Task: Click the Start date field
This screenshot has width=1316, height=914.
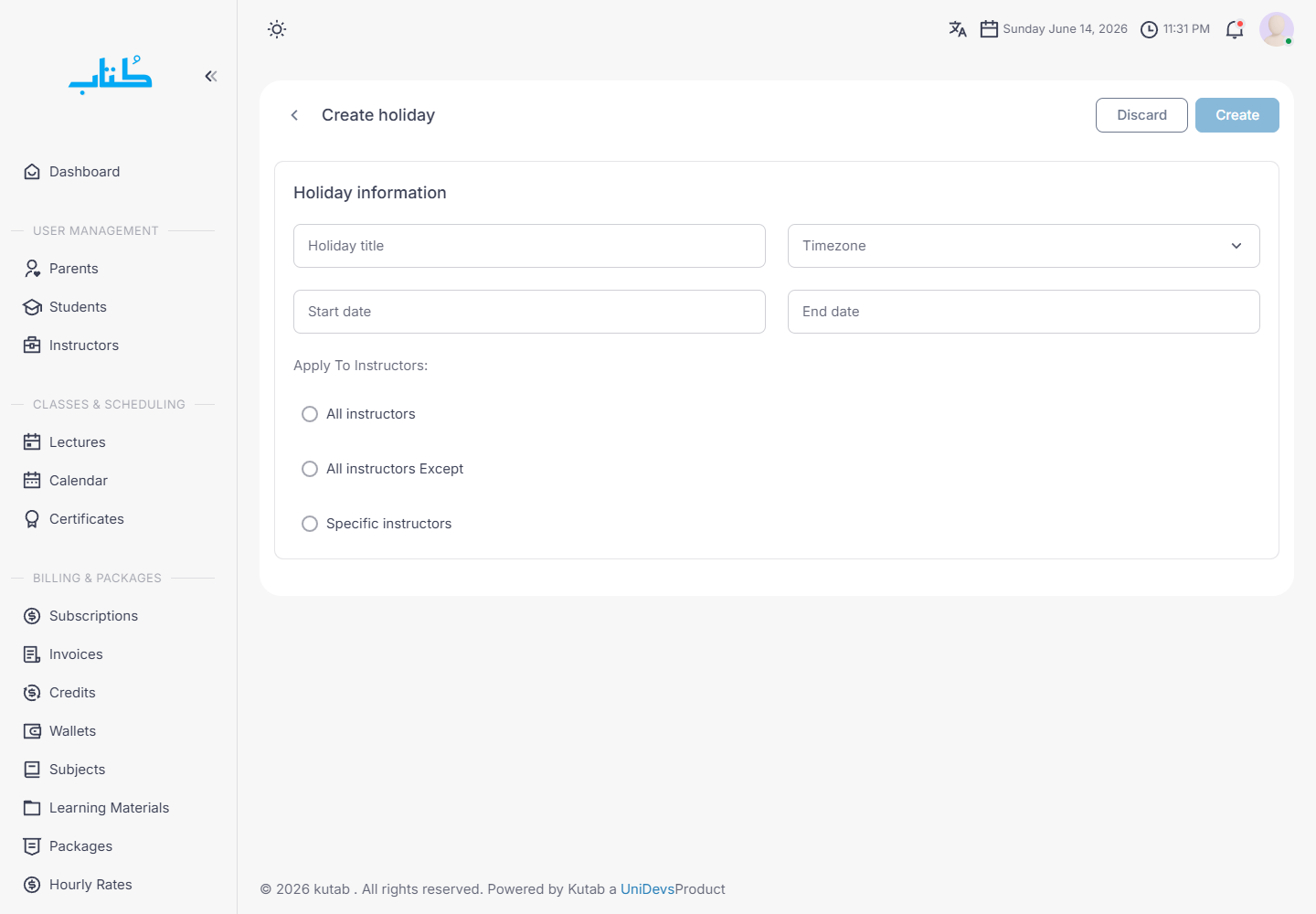Action: tap(529, 312)
